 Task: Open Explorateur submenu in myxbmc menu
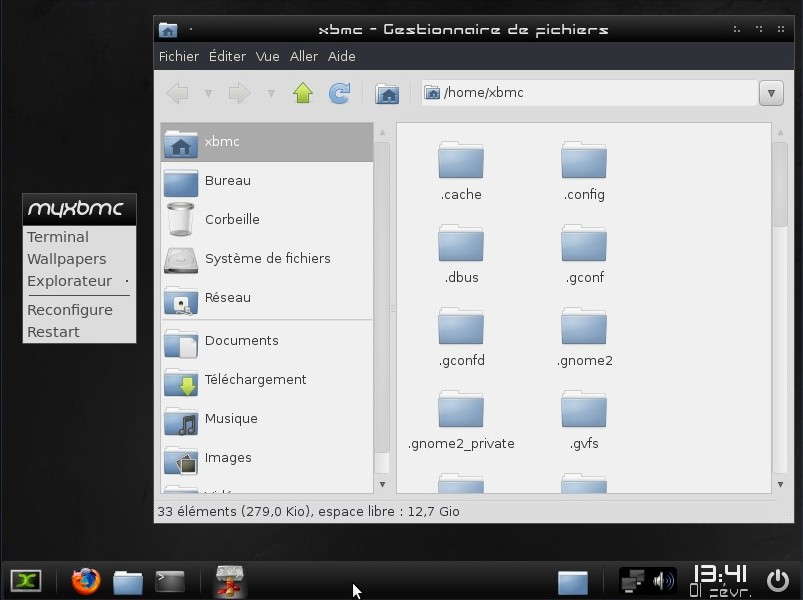70,281
